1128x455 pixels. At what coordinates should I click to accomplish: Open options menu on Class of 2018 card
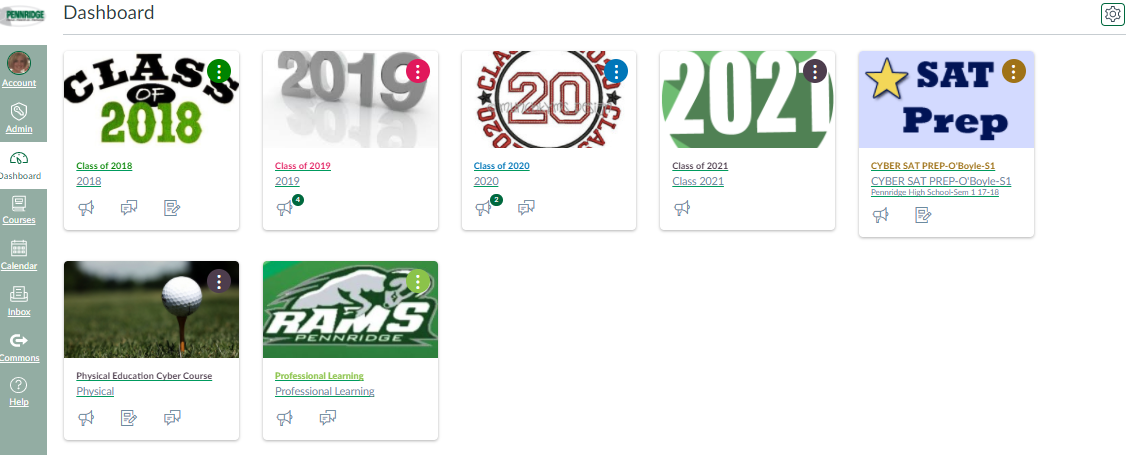point(219,71)
